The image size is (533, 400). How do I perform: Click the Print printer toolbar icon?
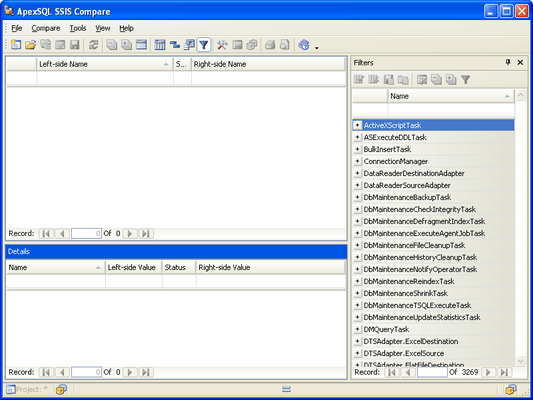coord(270,45)
